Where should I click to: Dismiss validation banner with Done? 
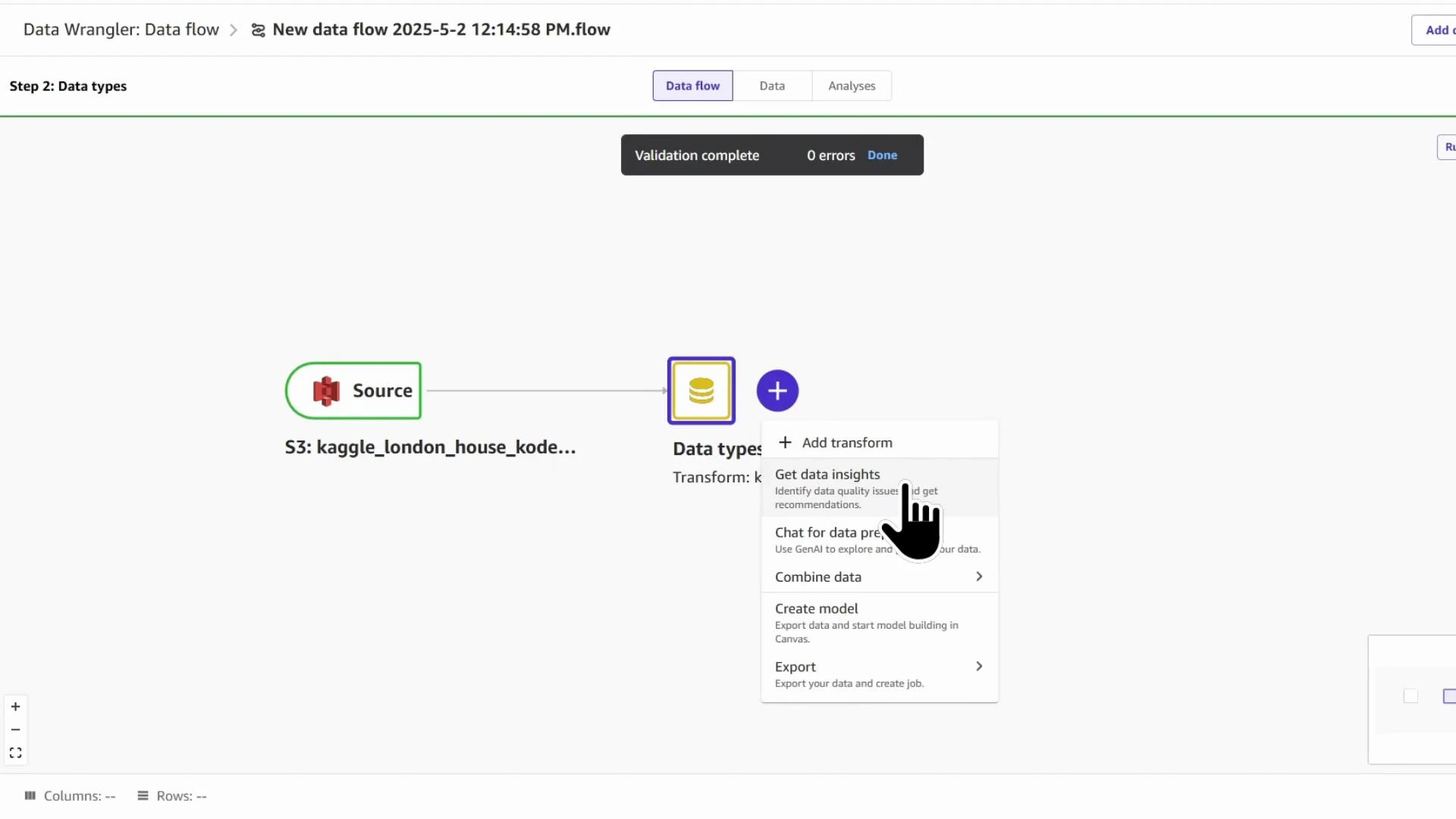coord(883,155)
